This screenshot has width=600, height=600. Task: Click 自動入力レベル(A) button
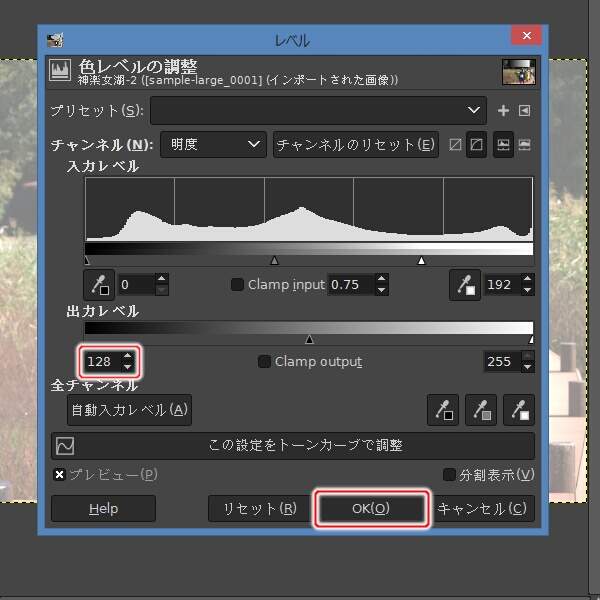pyautogui.click(x=129, y=410)
